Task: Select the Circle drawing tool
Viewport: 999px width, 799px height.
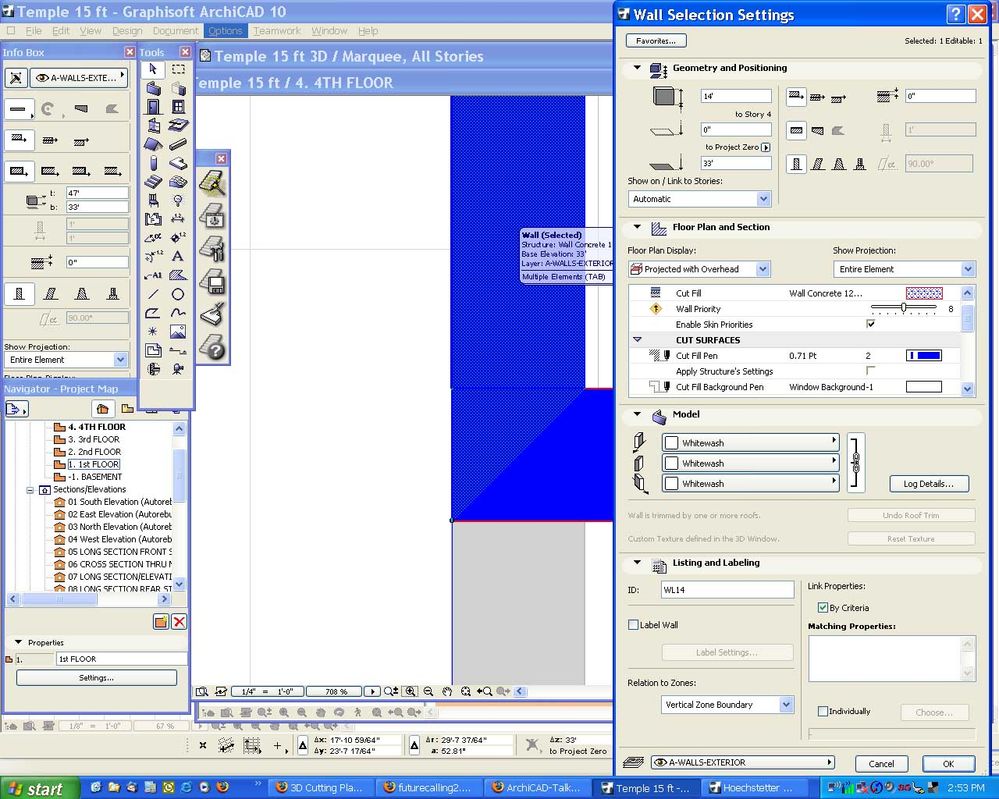Action: [178, 291]
